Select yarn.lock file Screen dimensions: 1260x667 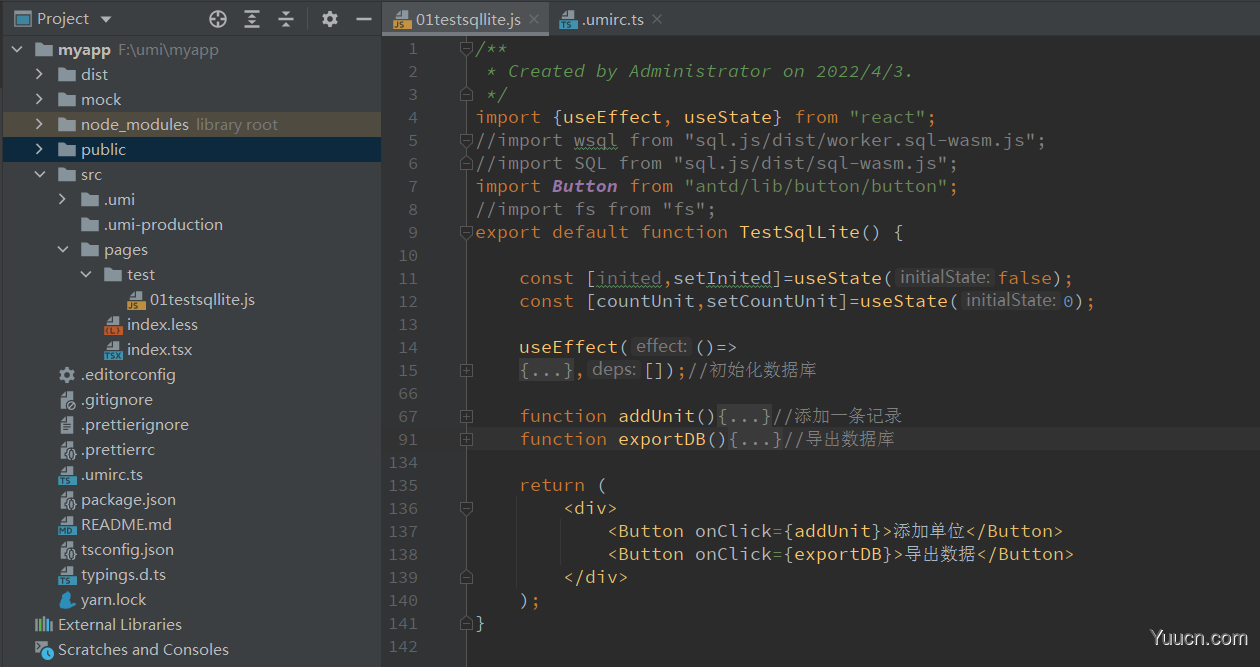point(113,600)
